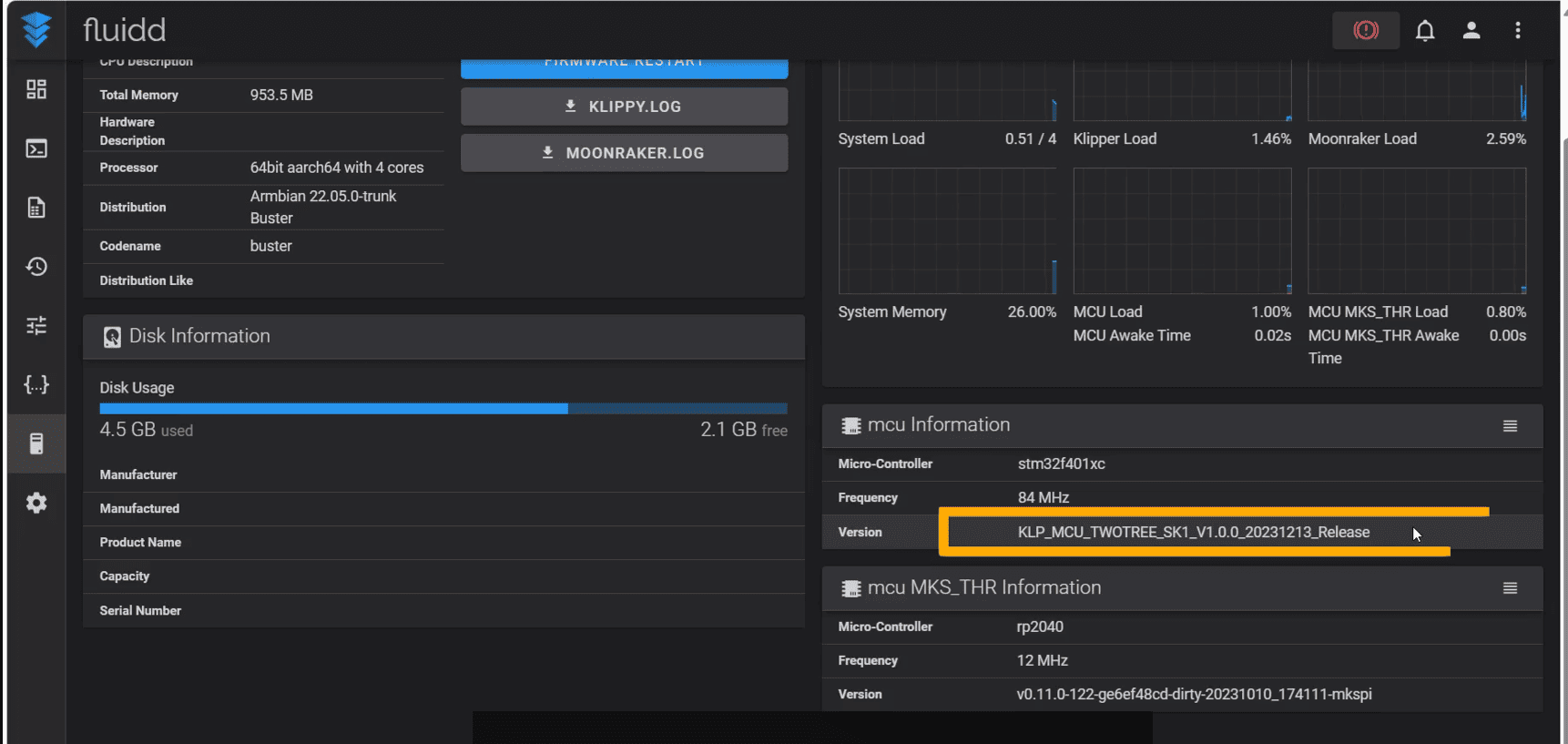The width and height of the screenshot is (1568, 744).
Task: Open the mcu Information hamburger menu
Action: 1510,425
